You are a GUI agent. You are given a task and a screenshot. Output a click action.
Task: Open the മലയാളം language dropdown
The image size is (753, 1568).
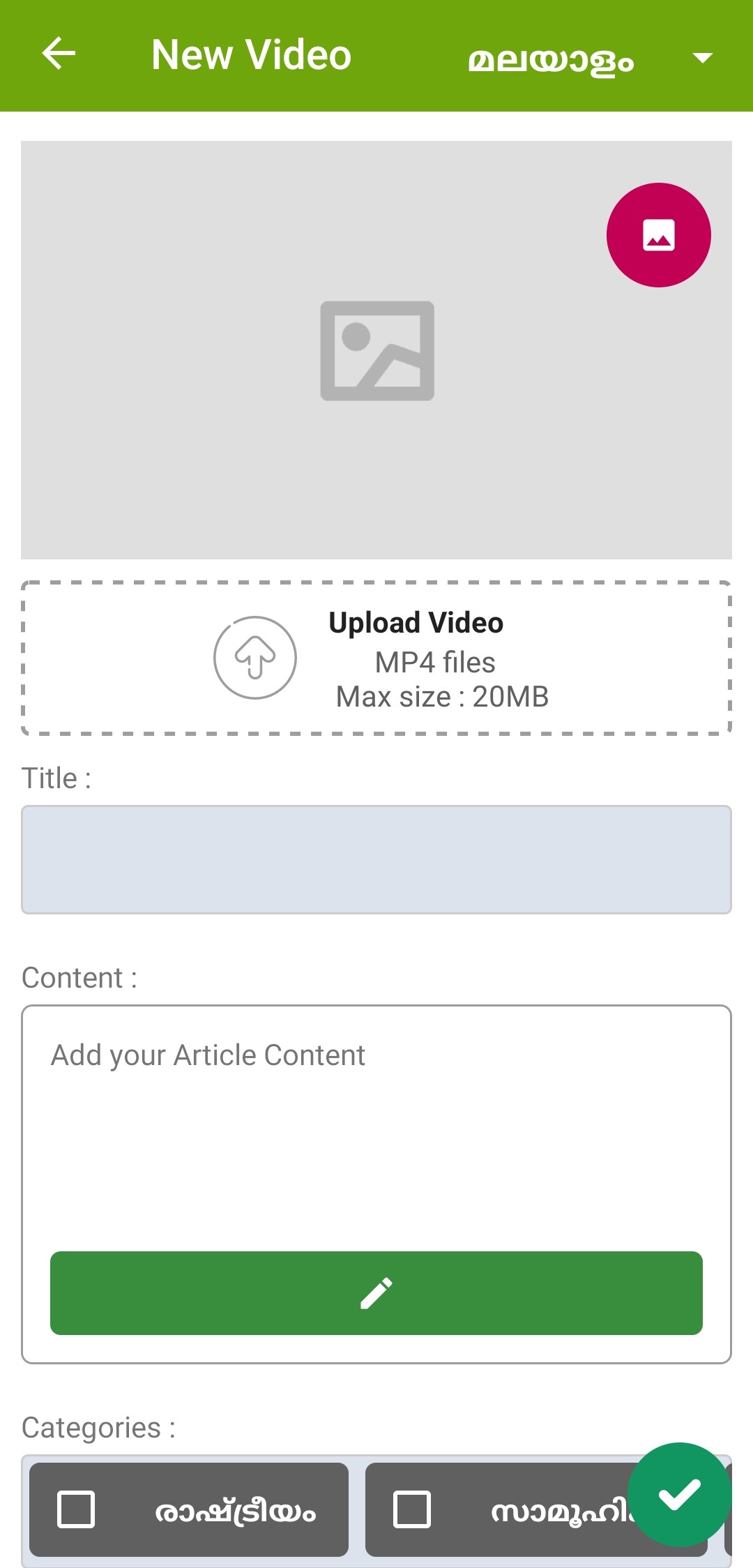(x=551, y=60)
